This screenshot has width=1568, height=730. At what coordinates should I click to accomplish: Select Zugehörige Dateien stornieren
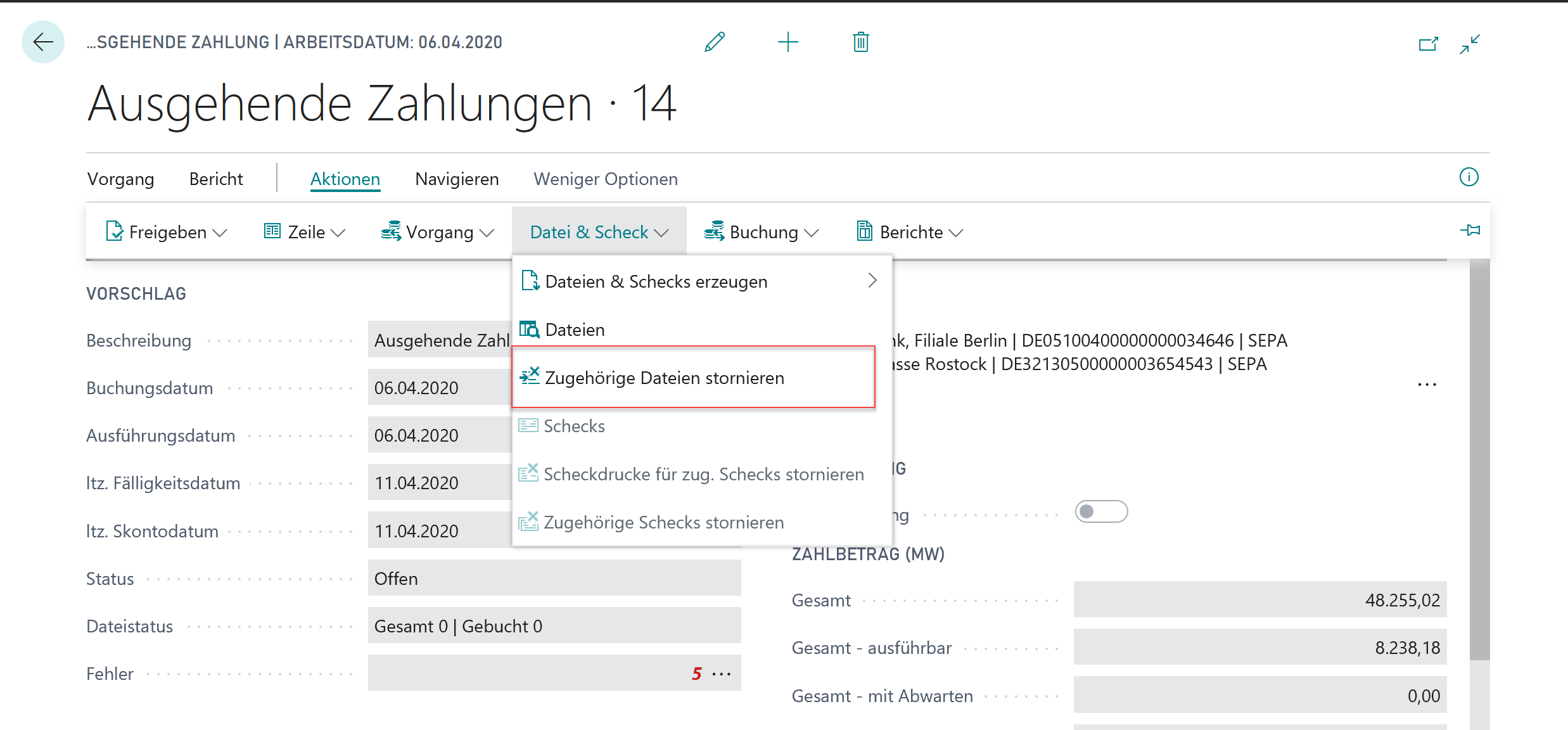click(664, 378)
